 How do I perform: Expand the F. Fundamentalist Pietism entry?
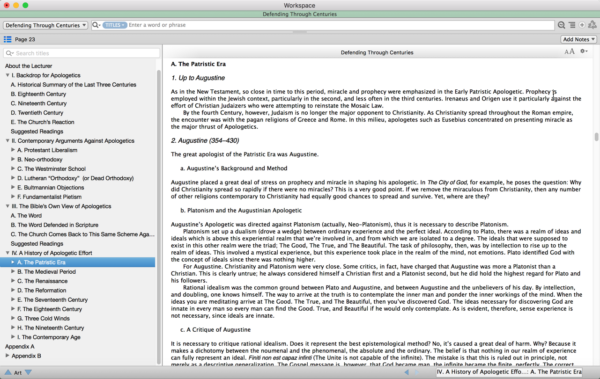click(x=13, y=196)
